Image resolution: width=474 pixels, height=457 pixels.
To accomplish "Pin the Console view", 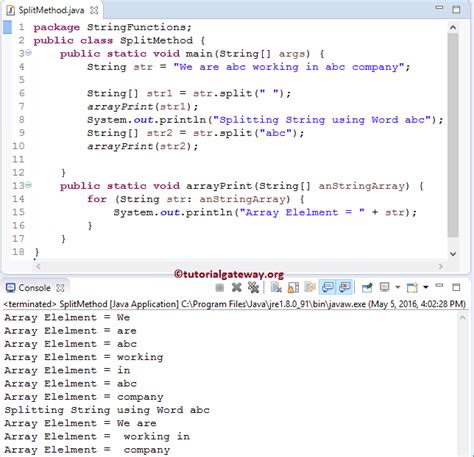I will click(367, 287).
